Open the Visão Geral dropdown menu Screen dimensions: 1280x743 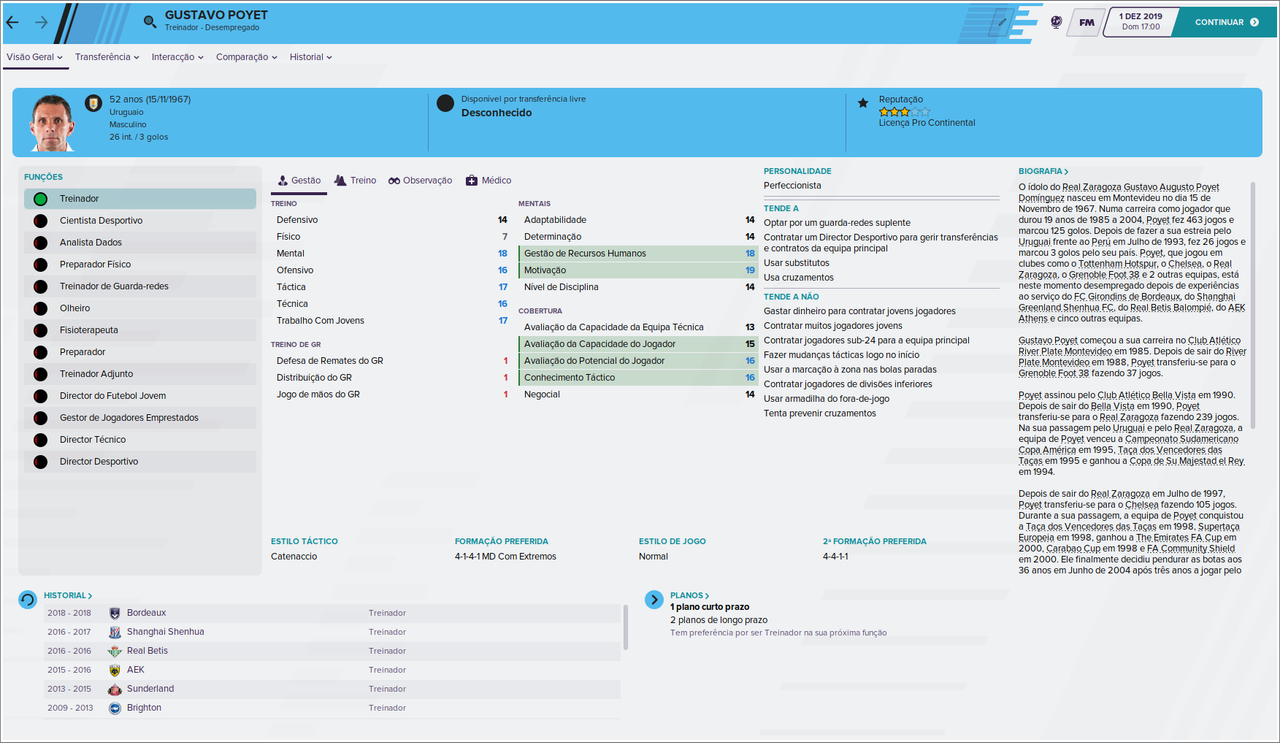click(x=35, y=57)
